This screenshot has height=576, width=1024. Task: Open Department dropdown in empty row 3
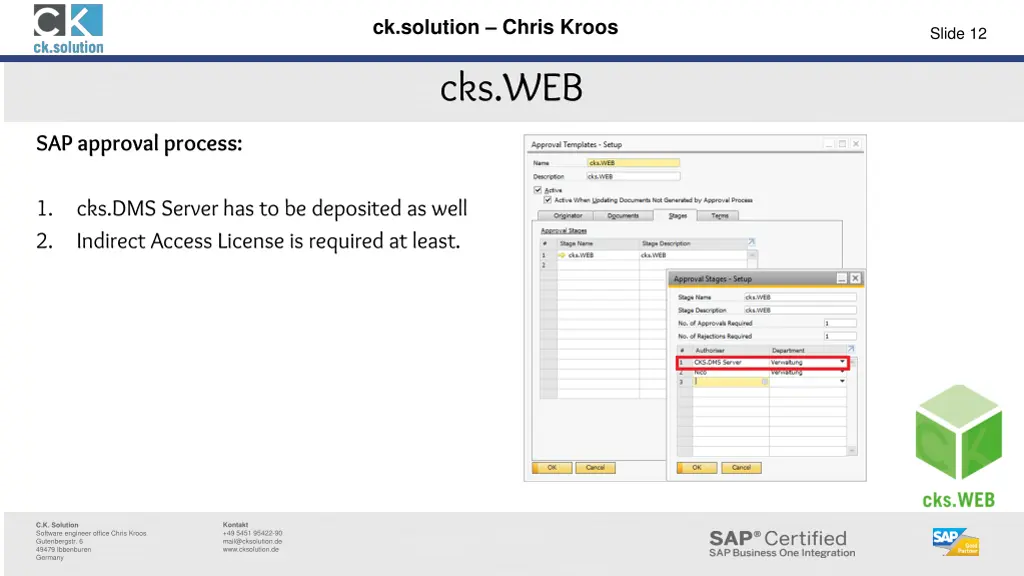tap(842, 381)
